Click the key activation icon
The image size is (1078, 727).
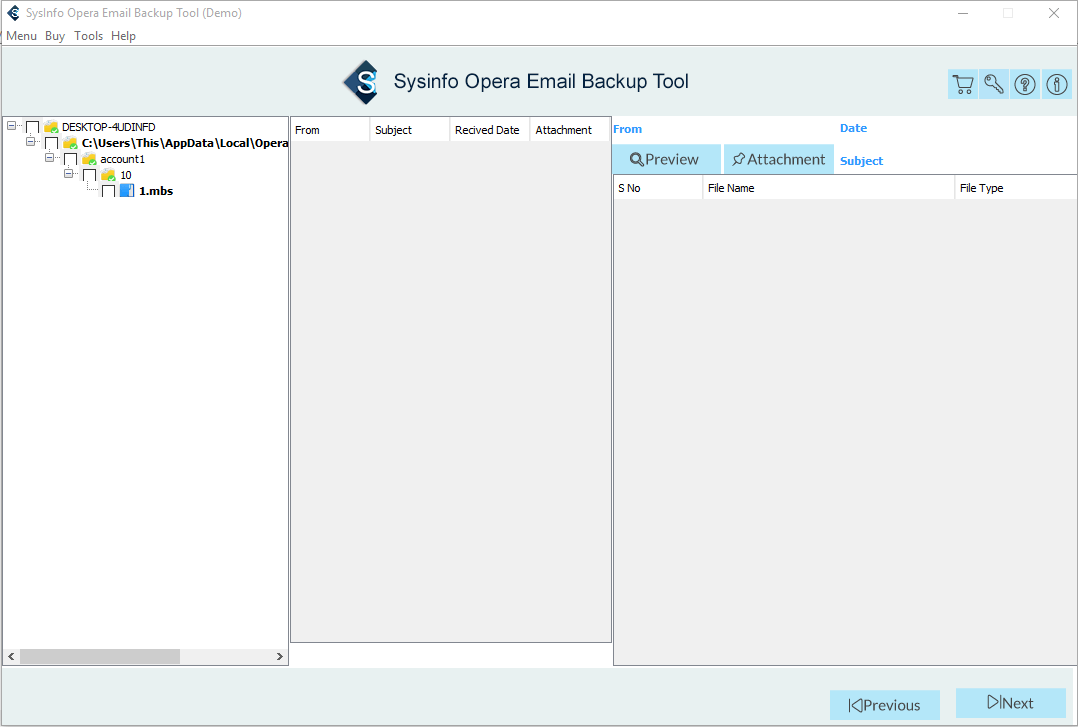click(993, 85)
